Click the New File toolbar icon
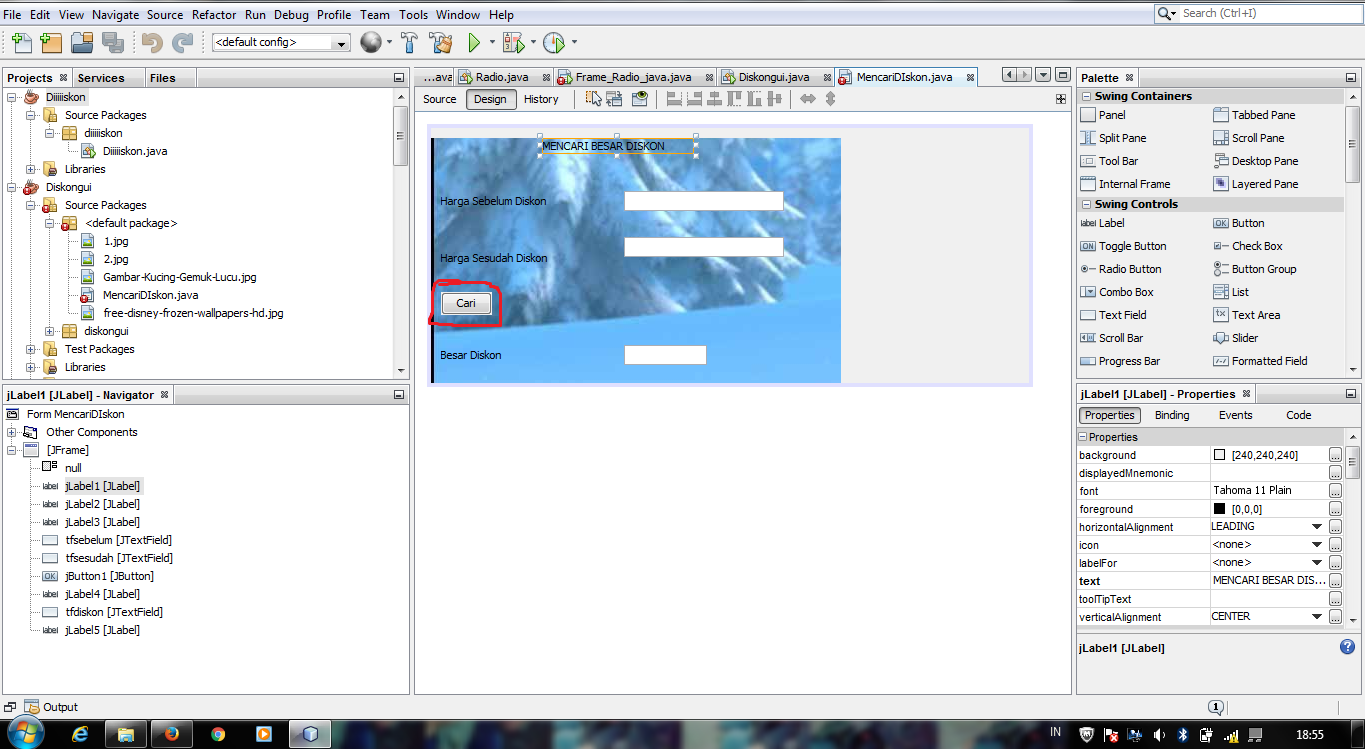This screenshot has height=751, width=1369. (x=21, y=42)
